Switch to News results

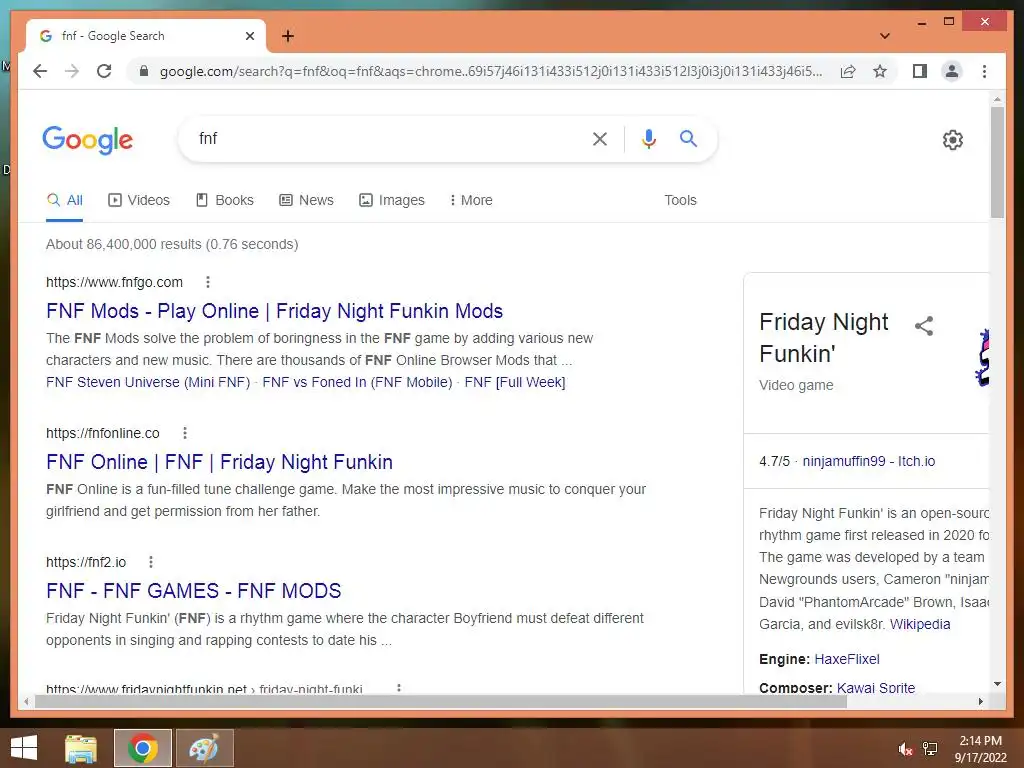point(307,200)
